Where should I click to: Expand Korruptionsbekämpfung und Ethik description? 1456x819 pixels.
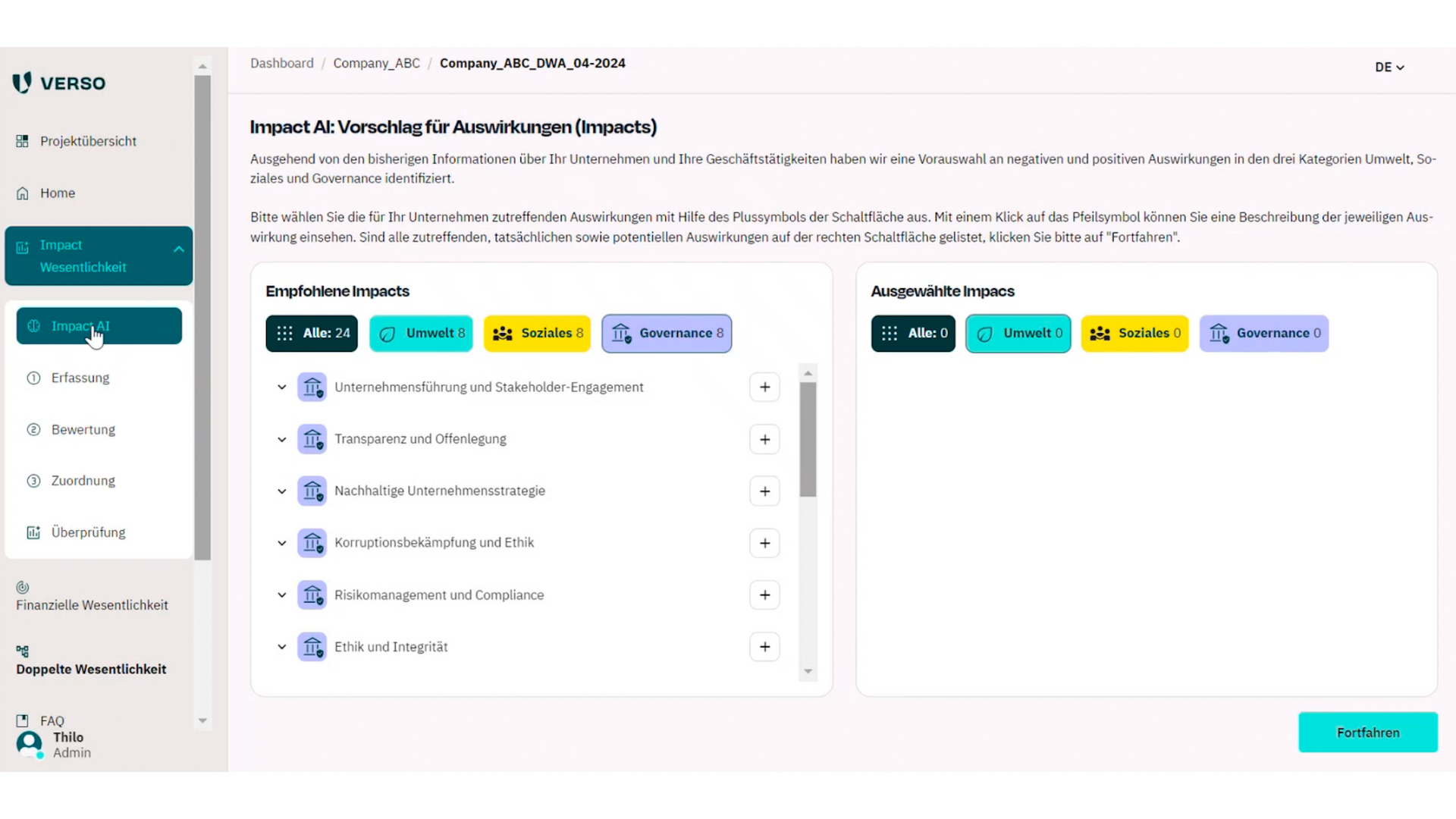tap(282, 543)
